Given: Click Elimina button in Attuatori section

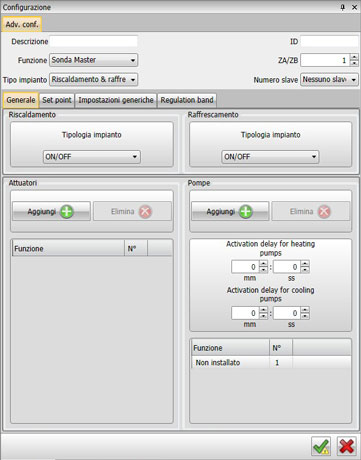Looking at the screenshot, I should click(132, 211).
